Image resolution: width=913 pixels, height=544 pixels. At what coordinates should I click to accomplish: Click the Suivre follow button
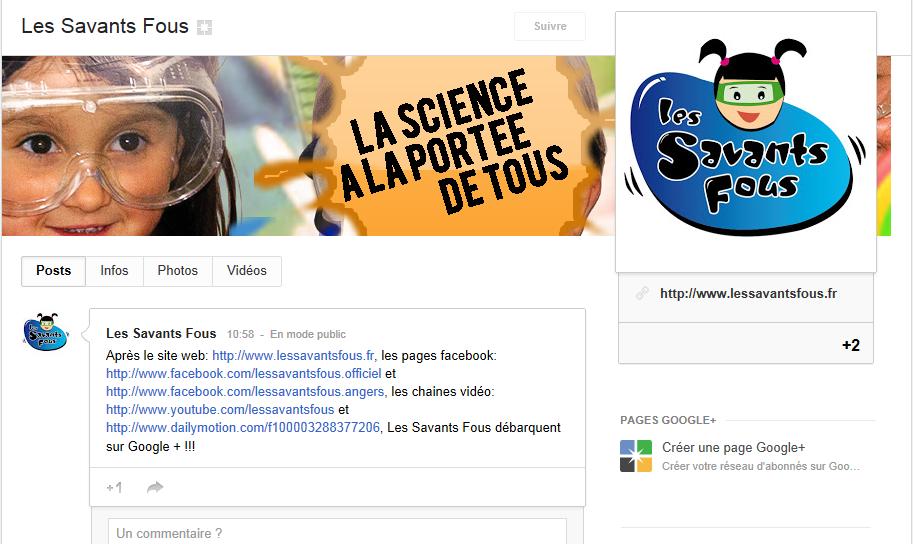click(550, 26)
